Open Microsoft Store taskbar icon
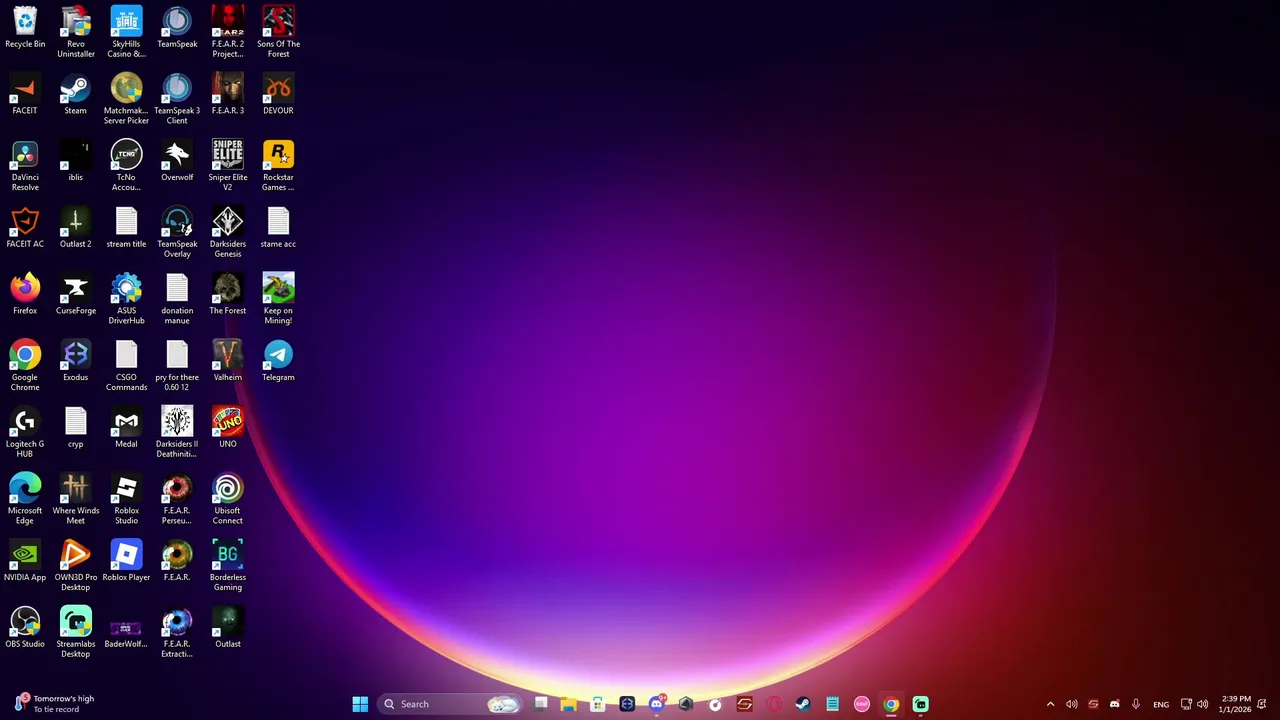Viewport: 1280px width, 720px height. point(598,704)
